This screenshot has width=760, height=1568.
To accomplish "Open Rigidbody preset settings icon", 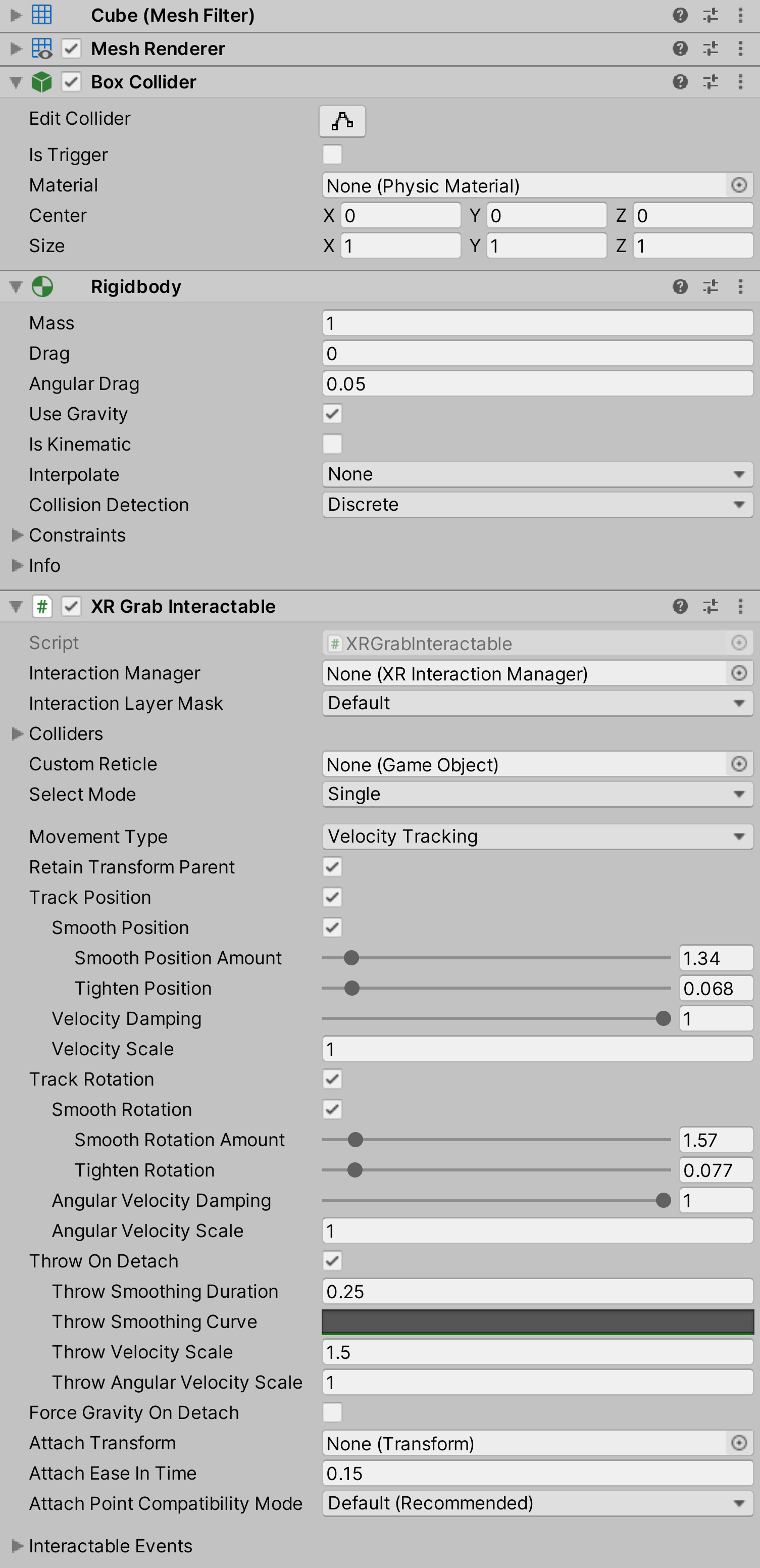I will [710, 287].
